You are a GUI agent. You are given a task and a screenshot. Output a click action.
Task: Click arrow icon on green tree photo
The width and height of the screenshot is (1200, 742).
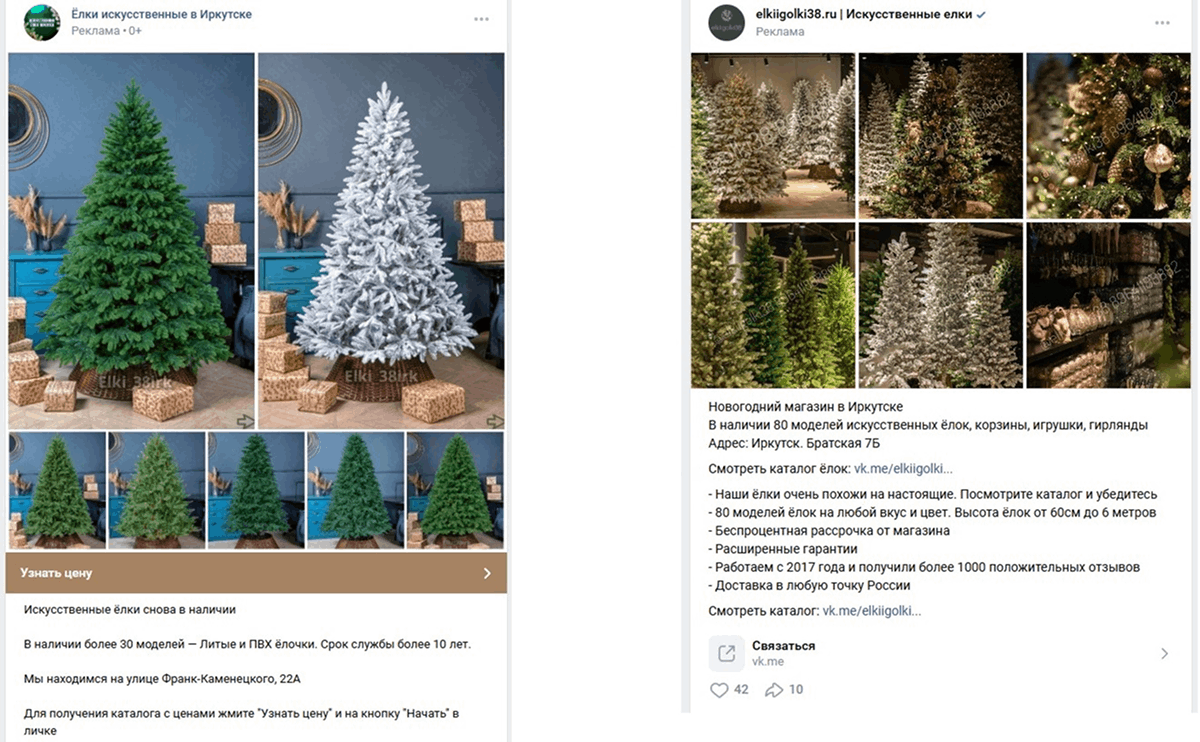244,421
